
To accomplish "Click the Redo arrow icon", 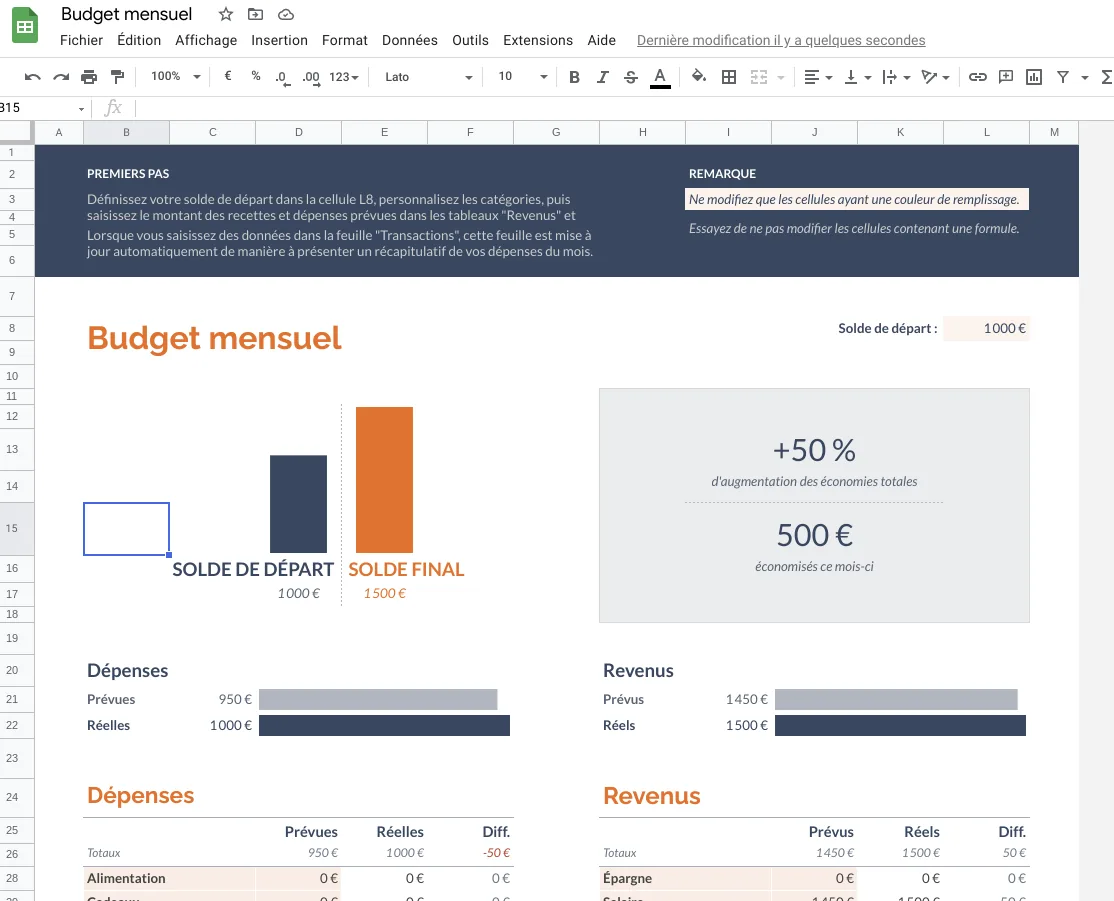I will click(x=61, y=77).
